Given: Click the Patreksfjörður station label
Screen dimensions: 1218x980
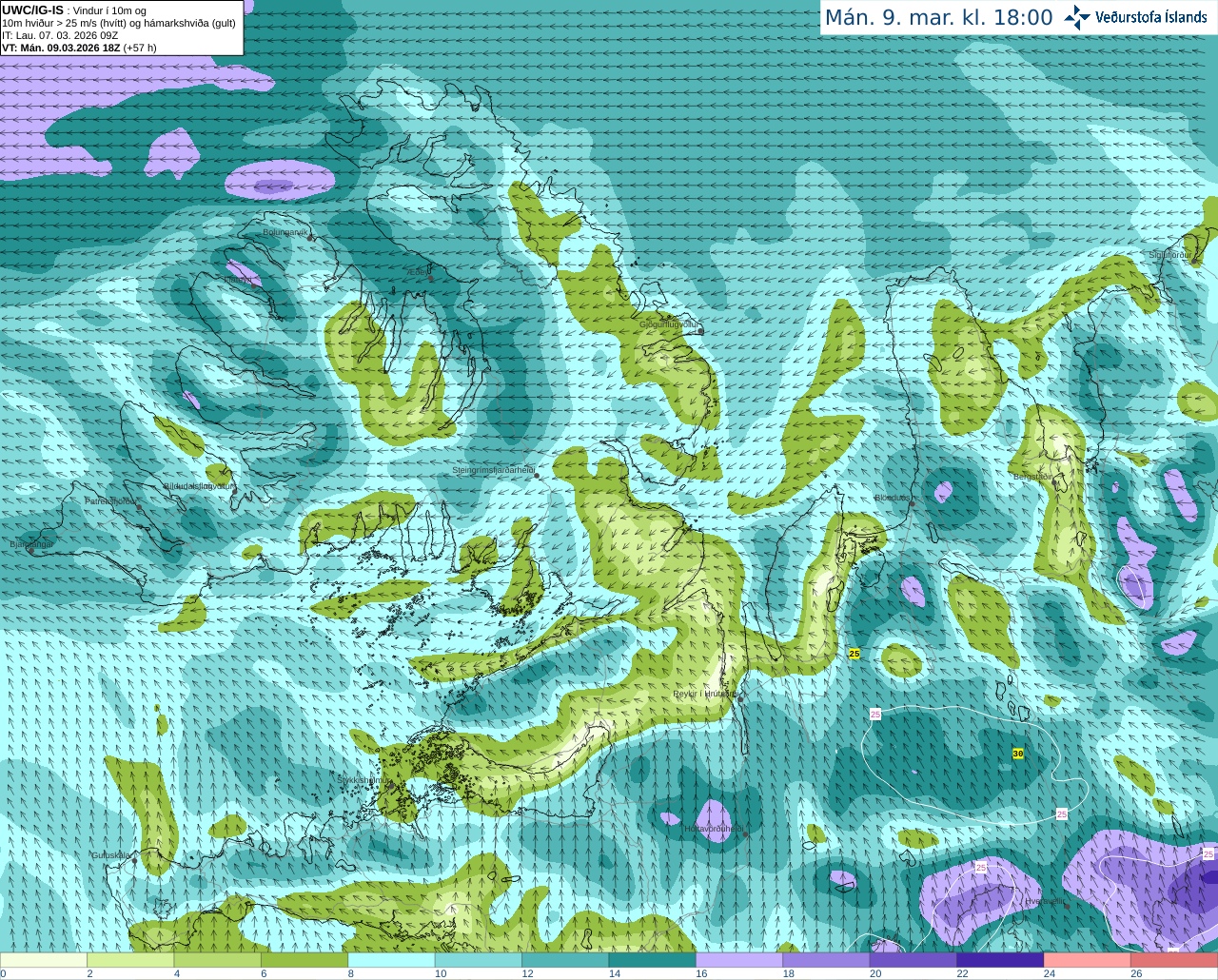Looking at the screenshot, I should click(111, 500).
